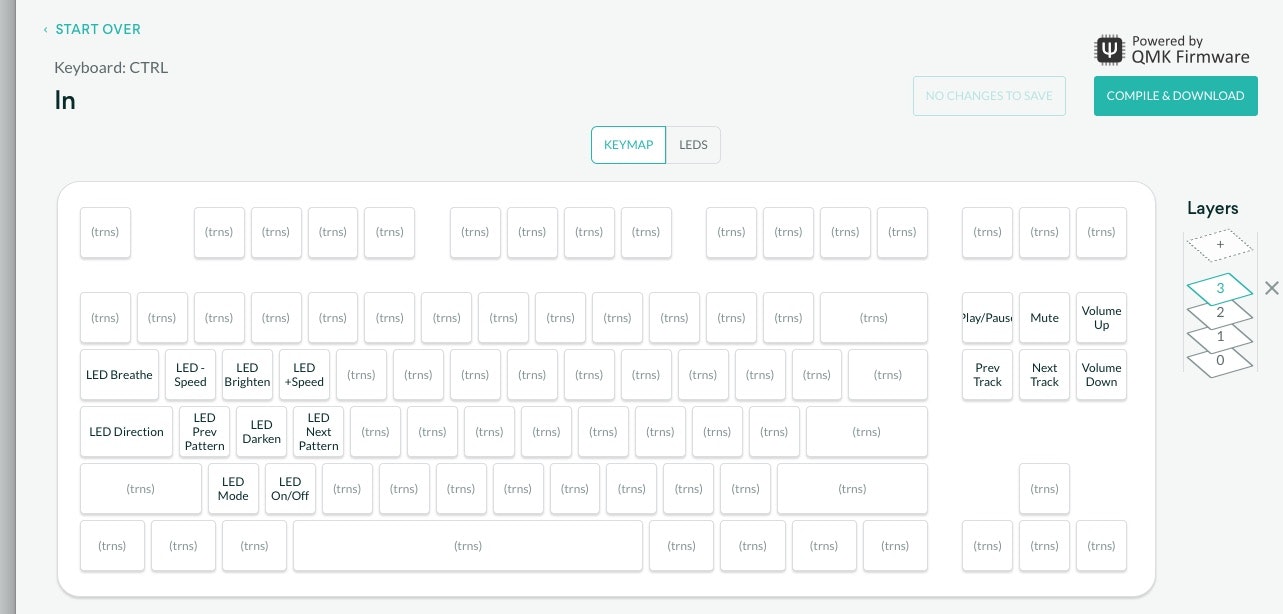The width and height of the screenshot is (1283, 614).
Task: Select layer 1 in Layers stack
Action: click(1219, 337)
